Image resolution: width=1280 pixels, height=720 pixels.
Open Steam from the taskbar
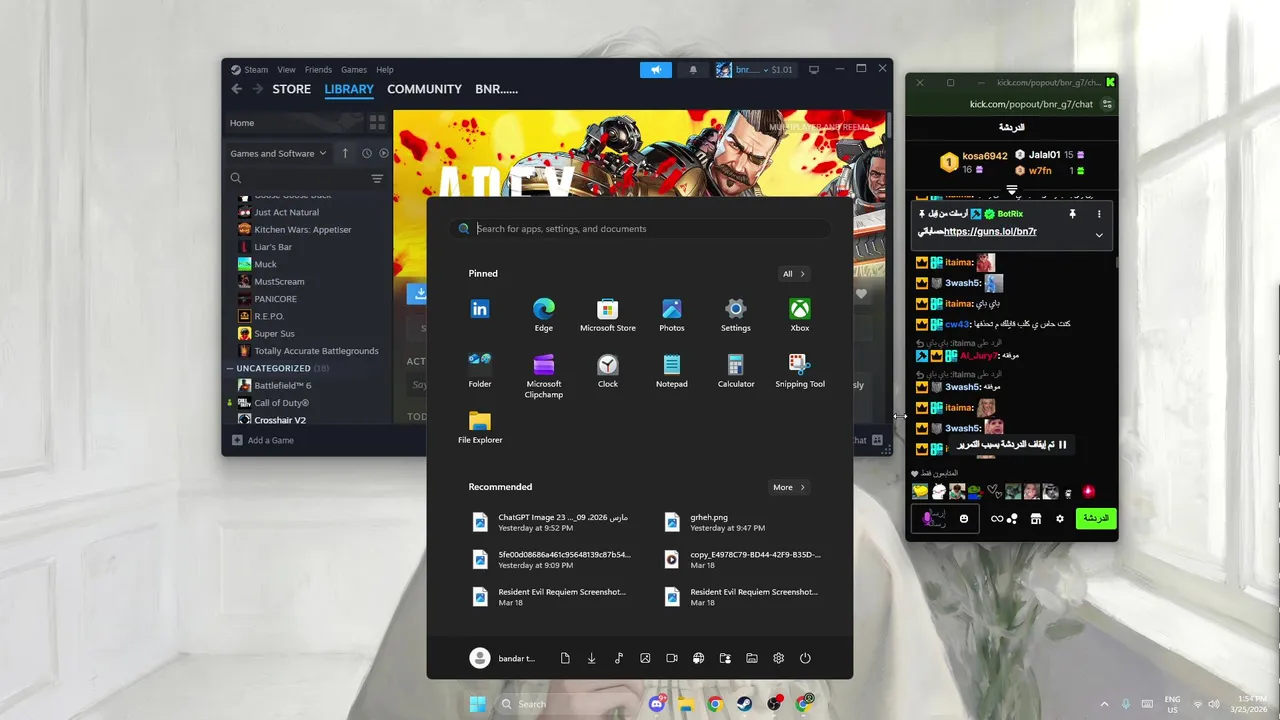pyautogui.click(x=745, y=704)
